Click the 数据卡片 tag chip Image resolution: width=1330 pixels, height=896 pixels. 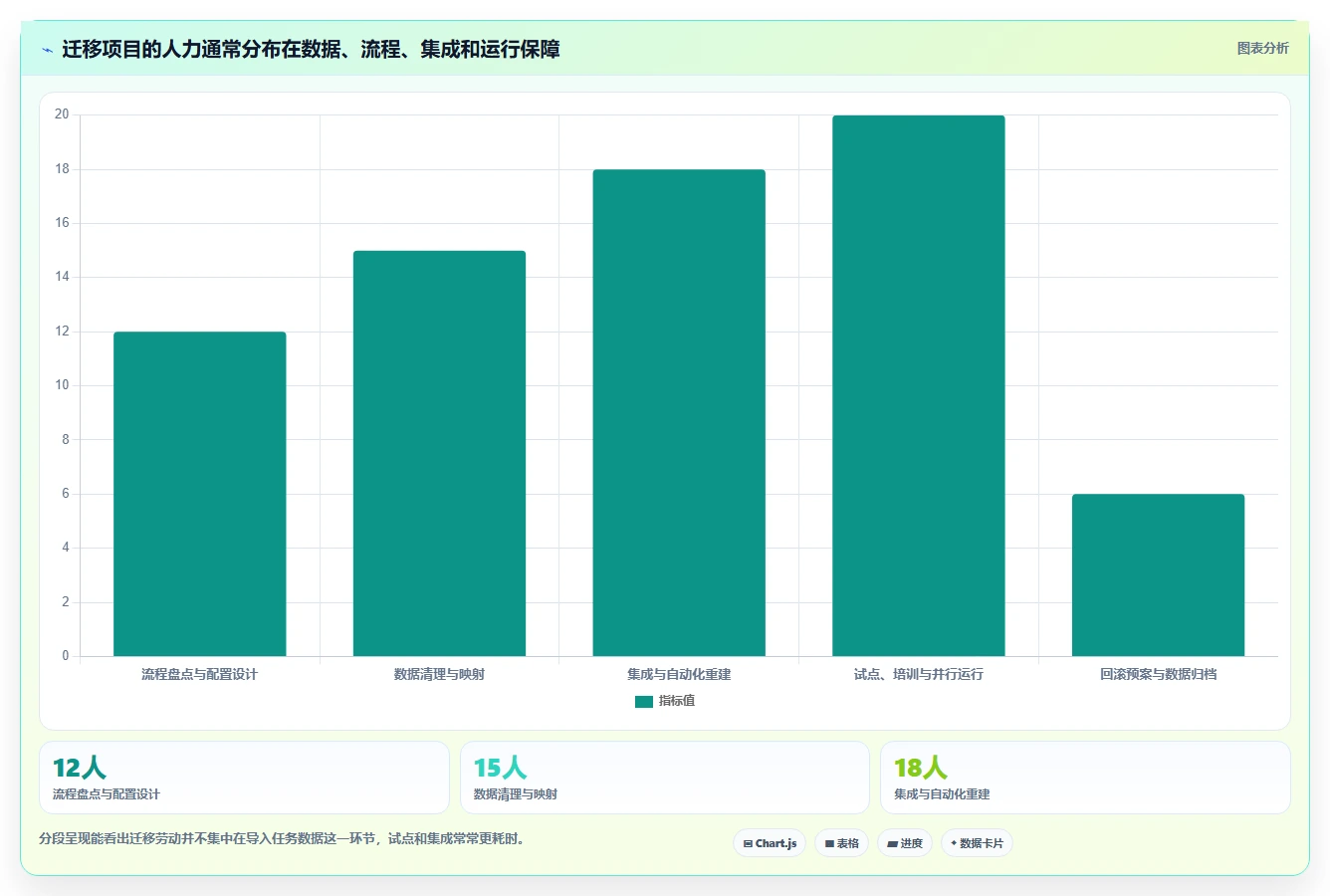point(977,843)
